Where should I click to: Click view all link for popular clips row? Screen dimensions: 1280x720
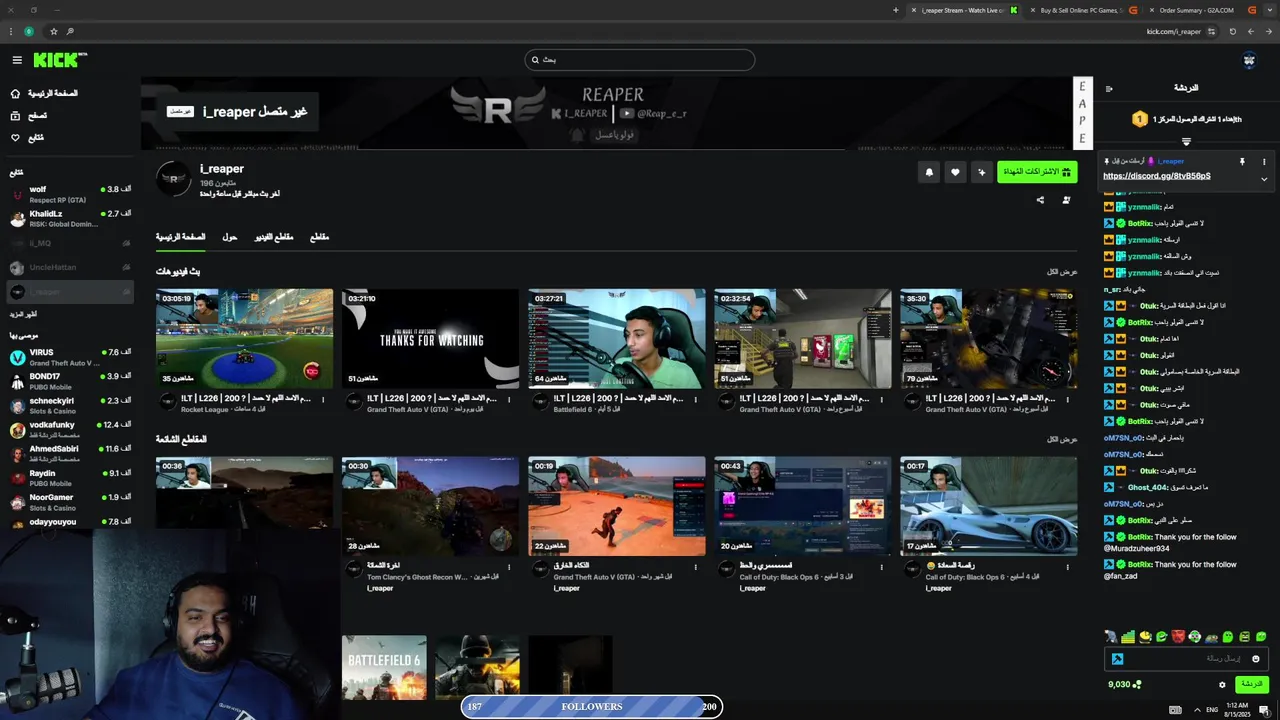coord(1062,439)
